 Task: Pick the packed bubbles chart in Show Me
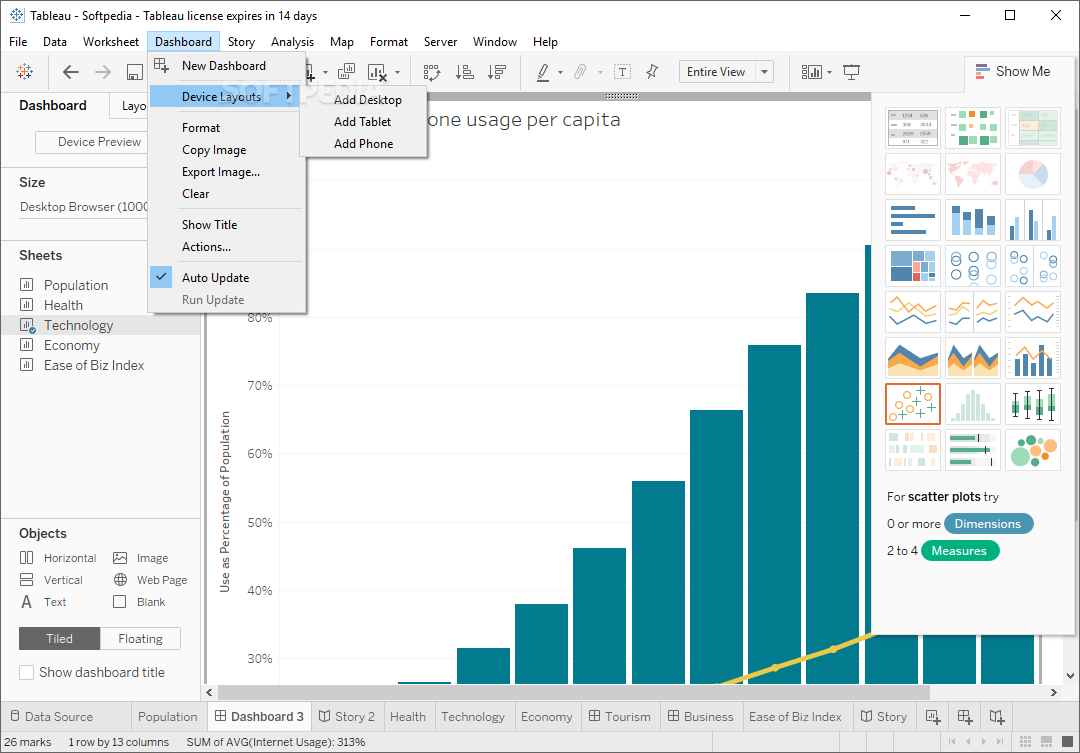click(1032, 450)
